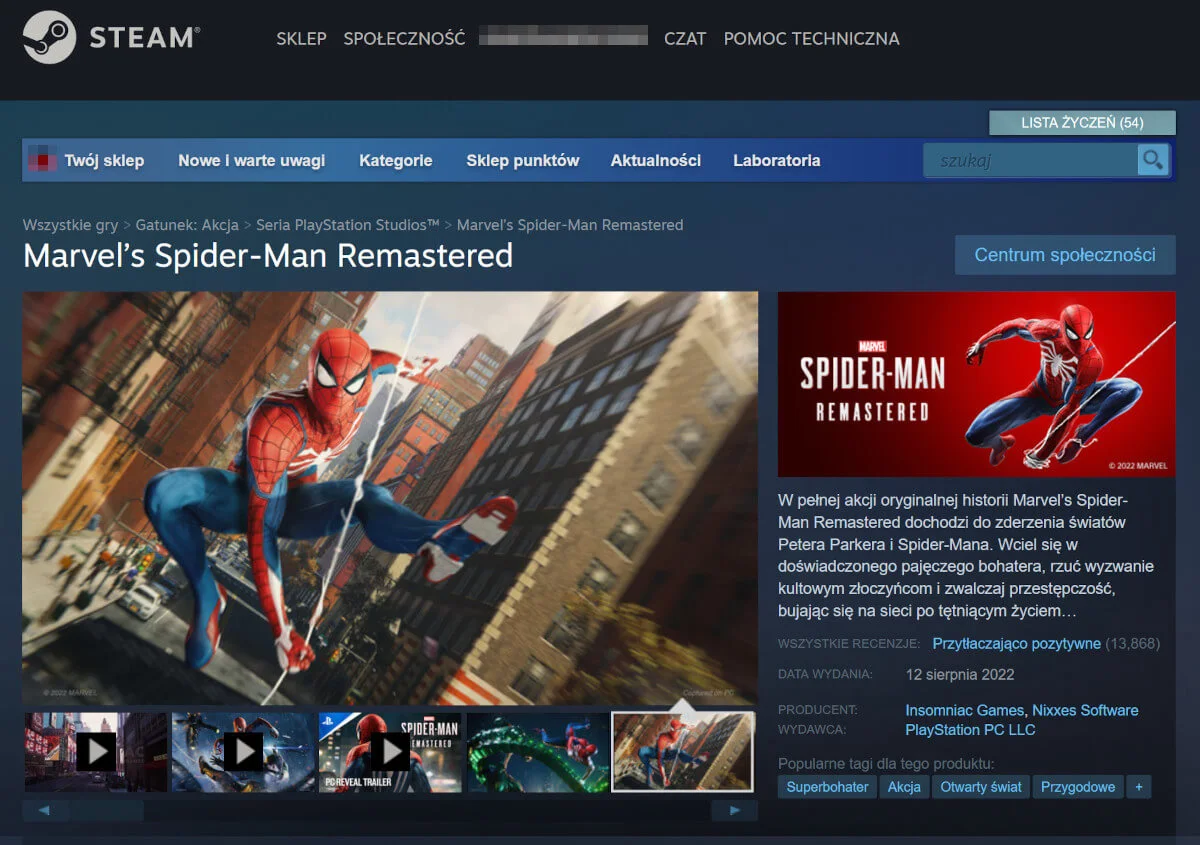Click the left carousel arrow
1200x845 pixels.
(42, 810)
